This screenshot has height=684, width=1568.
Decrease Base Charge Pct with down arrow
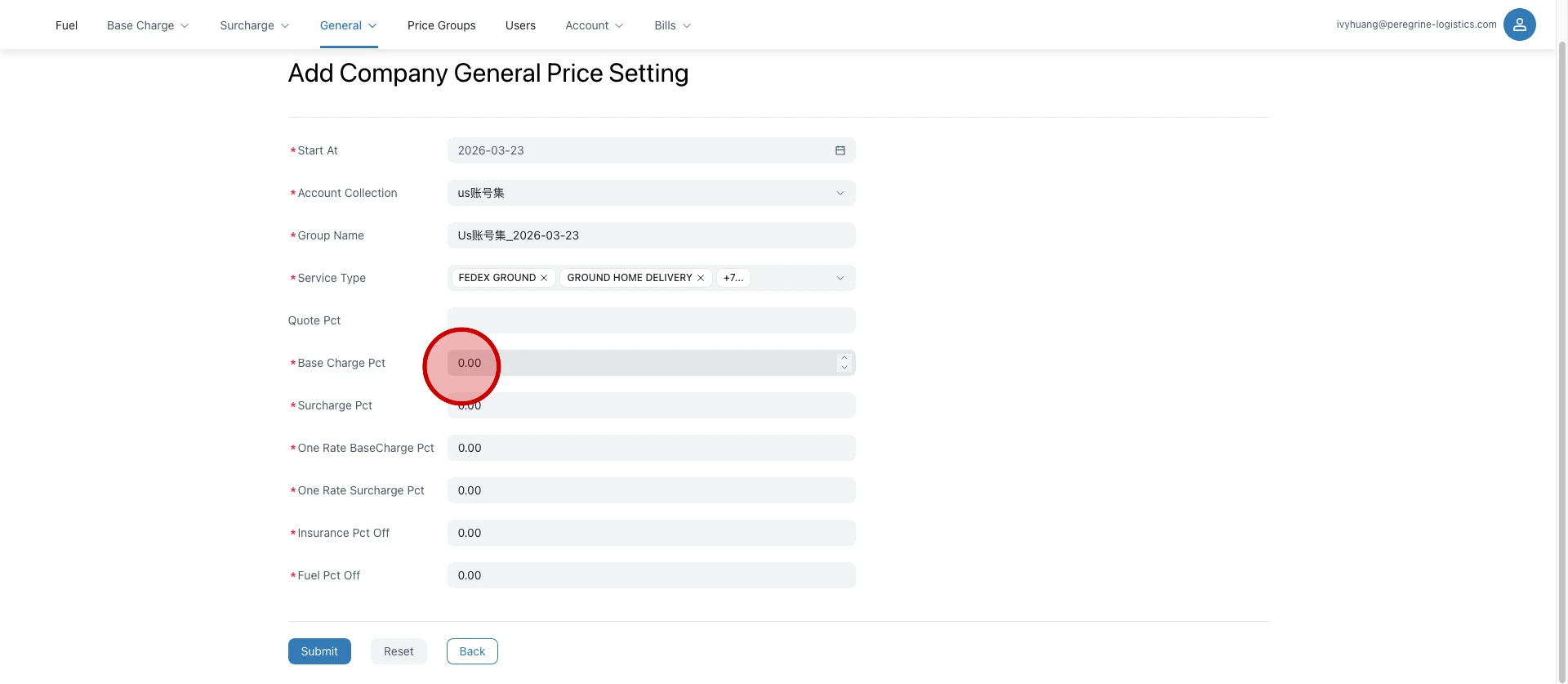tap(844, 368)
